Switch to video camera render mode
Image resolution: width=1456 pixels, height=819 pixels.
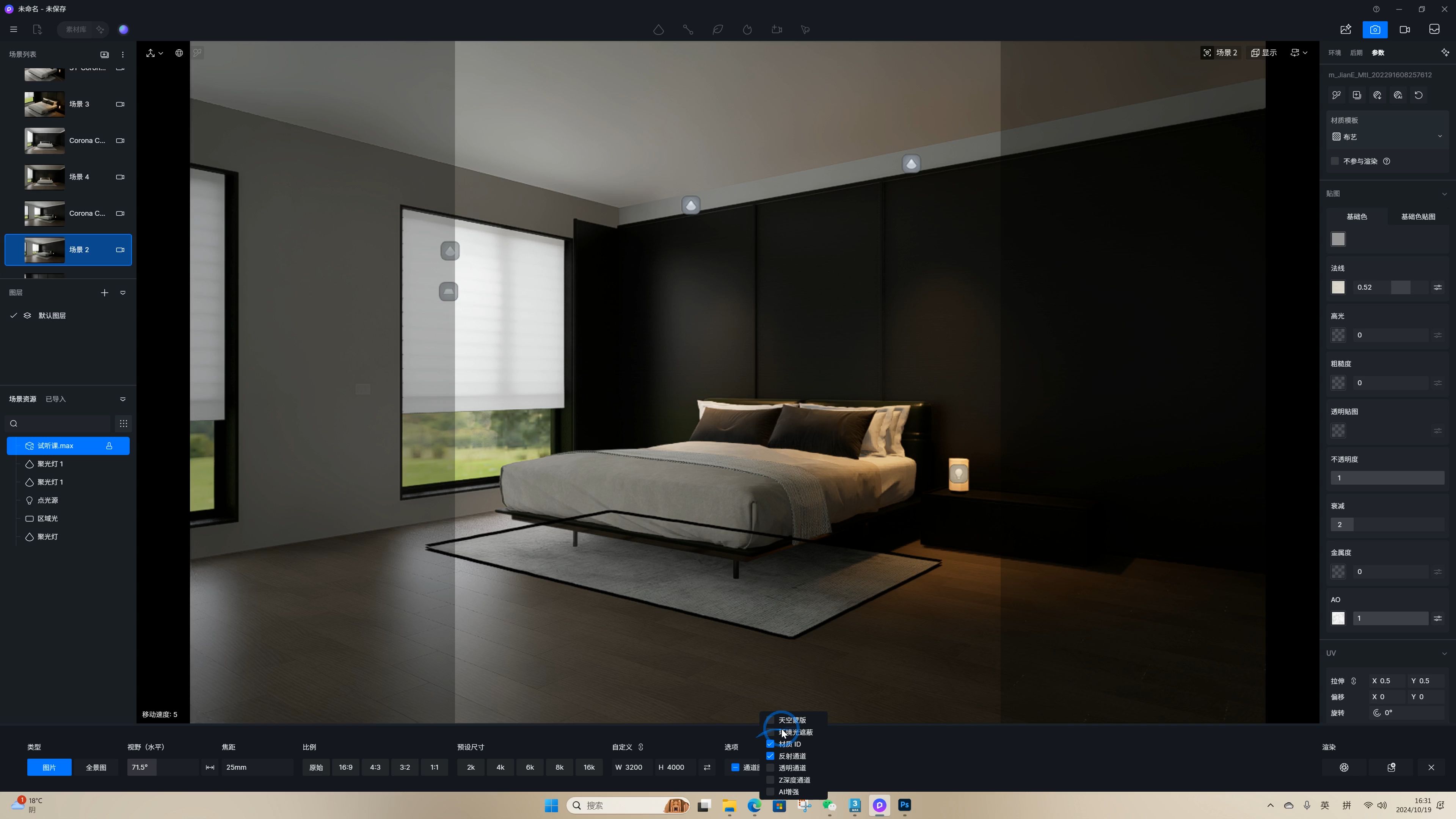coord(1404,30)
